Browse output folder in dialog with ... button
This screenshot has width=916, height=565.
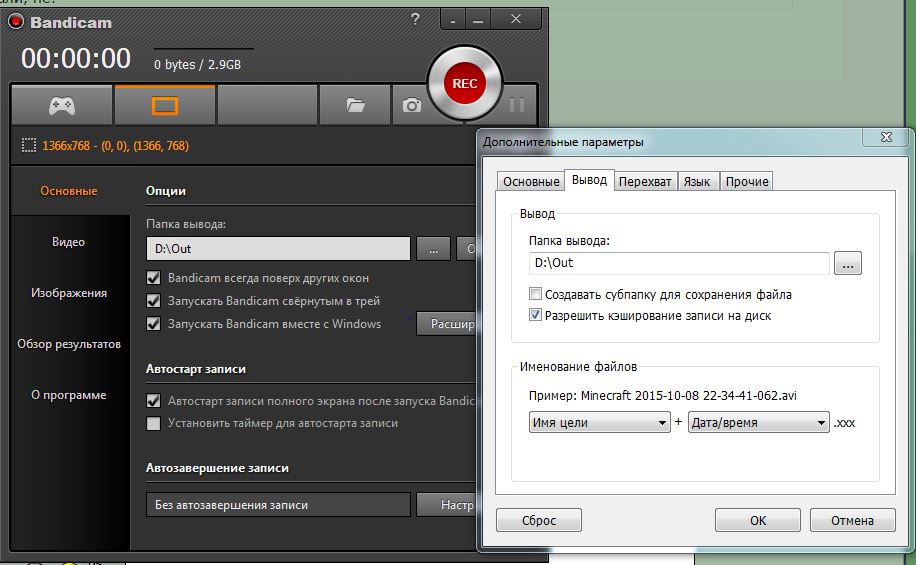848,263
